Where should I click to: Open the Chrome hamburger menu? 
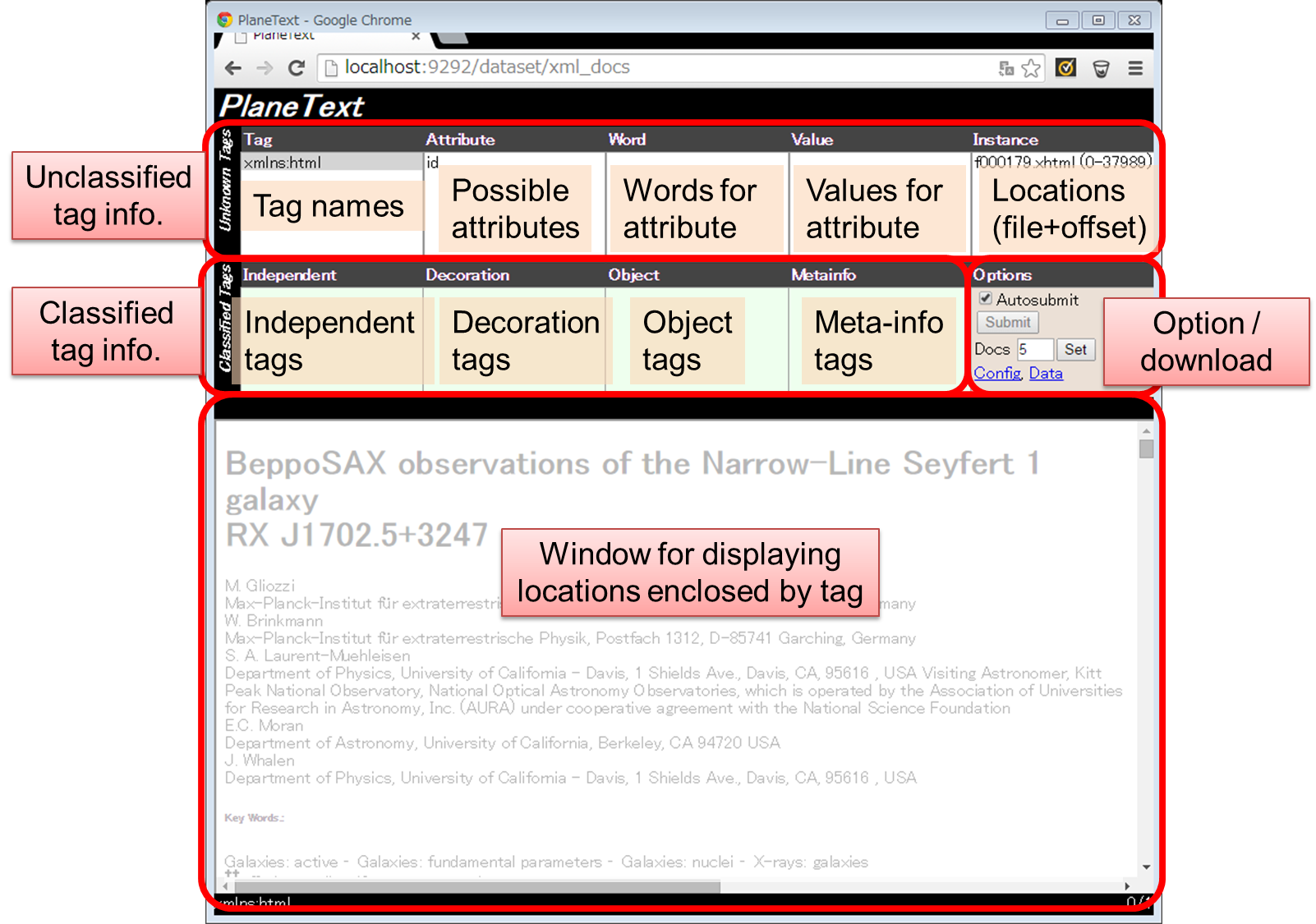point(1135,68)
